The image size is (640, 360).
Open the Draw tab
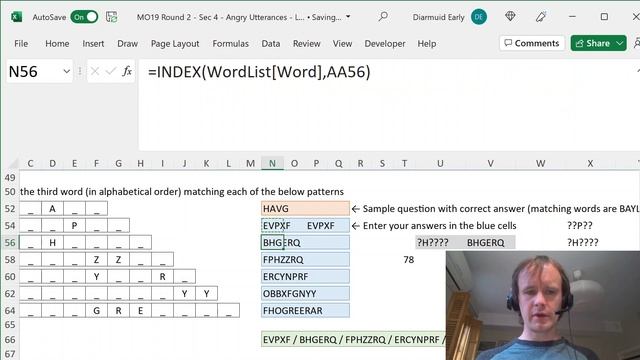(x=127, y=43)
